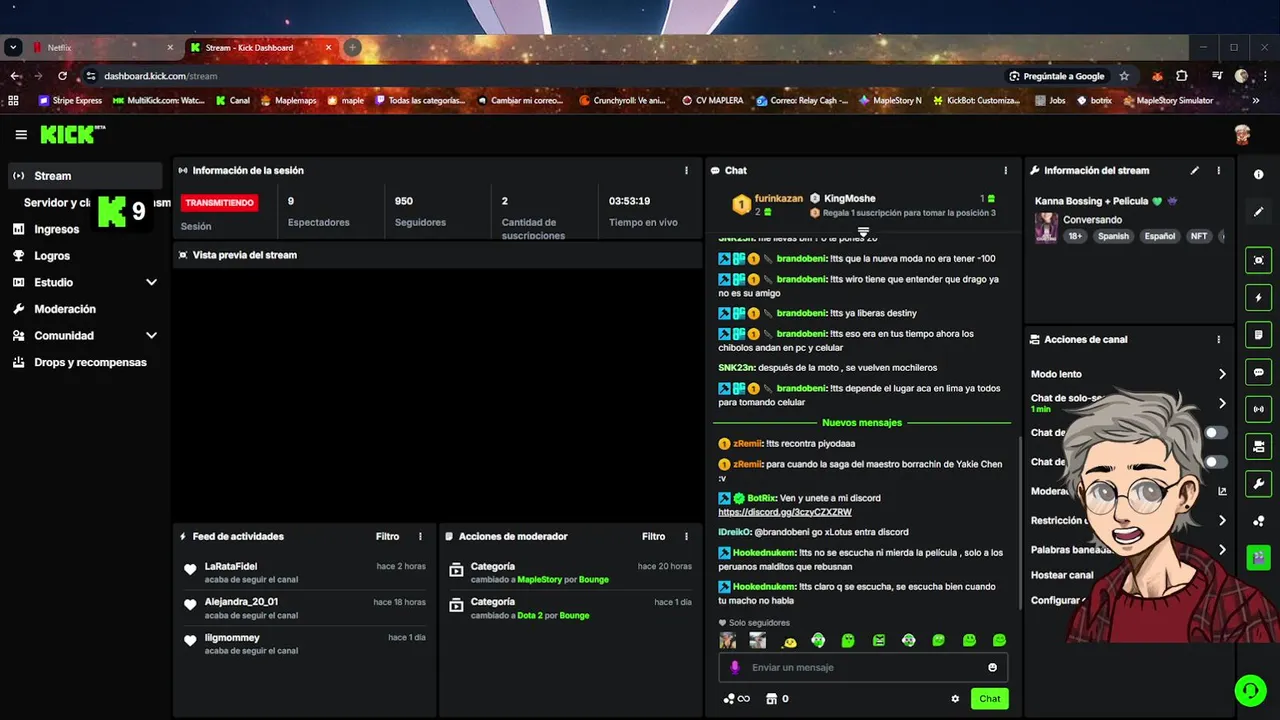Open options menu of Acciones de moderador
The height and width of the screenshot is (720, 1280).
click(686, 537)
